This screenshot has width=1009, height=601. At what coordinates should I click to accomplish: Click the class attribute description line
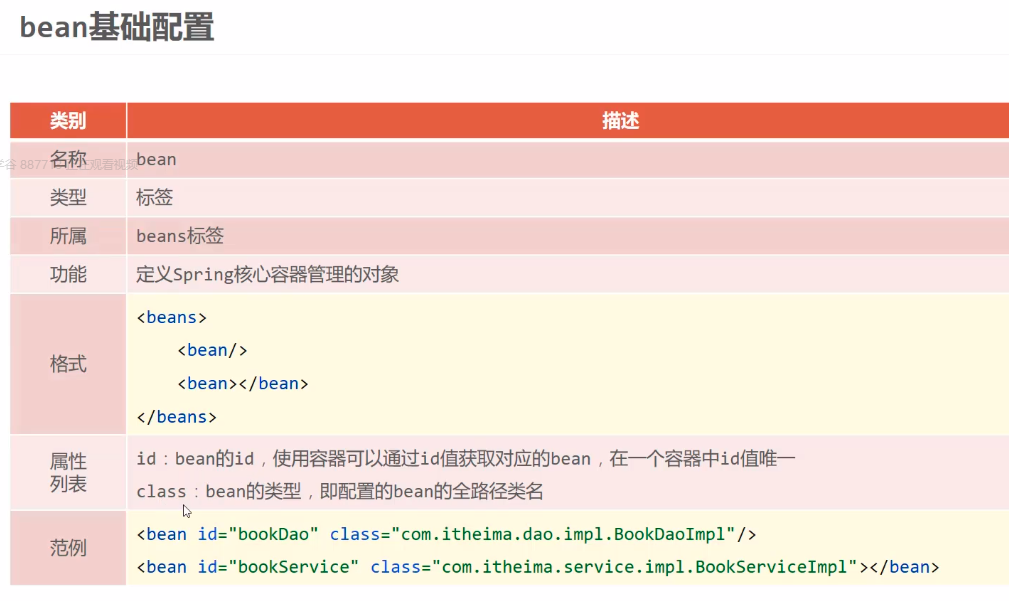click(340, 491)
